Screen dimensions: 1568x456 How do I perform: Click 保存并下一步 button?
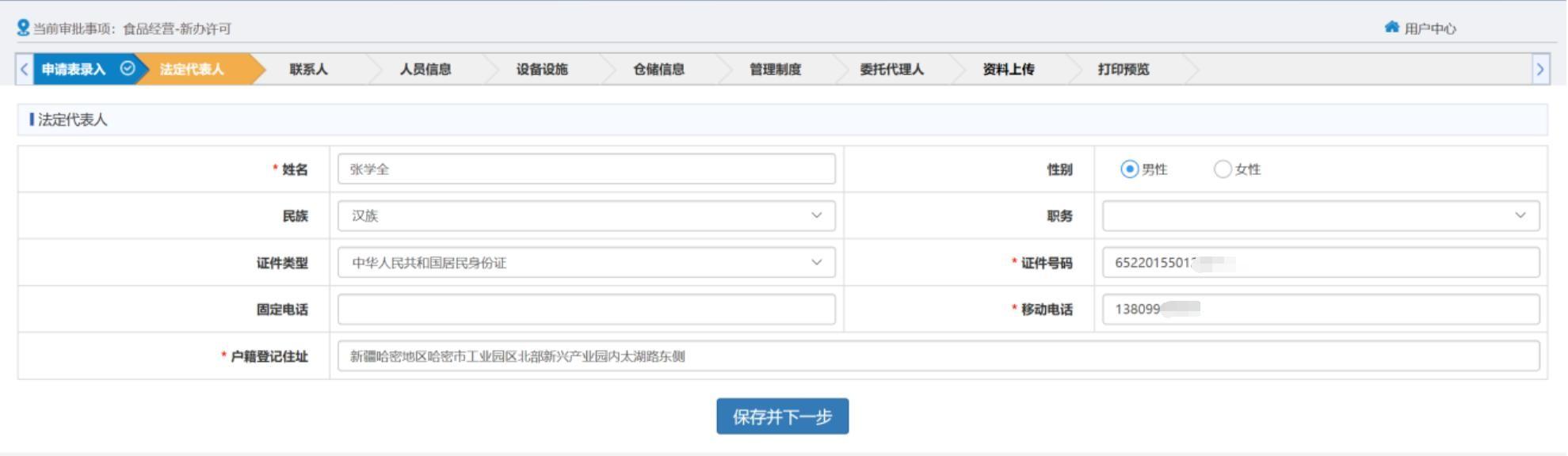tap(782, 416)
